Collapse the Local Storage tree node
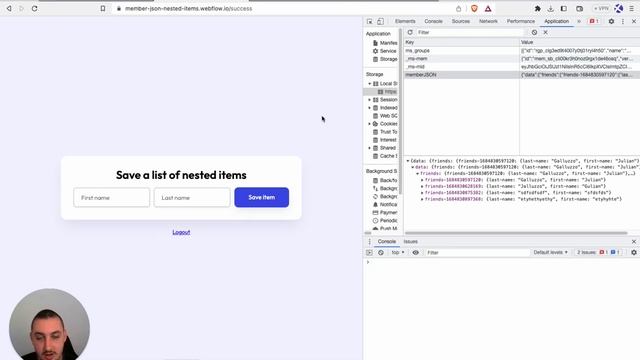The image size is (640, 360). [x=369, y=84]
